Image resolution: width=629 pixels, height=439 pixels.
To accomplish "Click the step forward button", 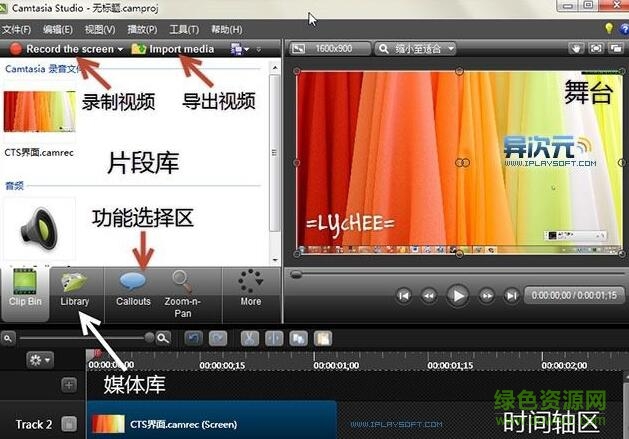I will pyautogui.click(x=487, y=296).
